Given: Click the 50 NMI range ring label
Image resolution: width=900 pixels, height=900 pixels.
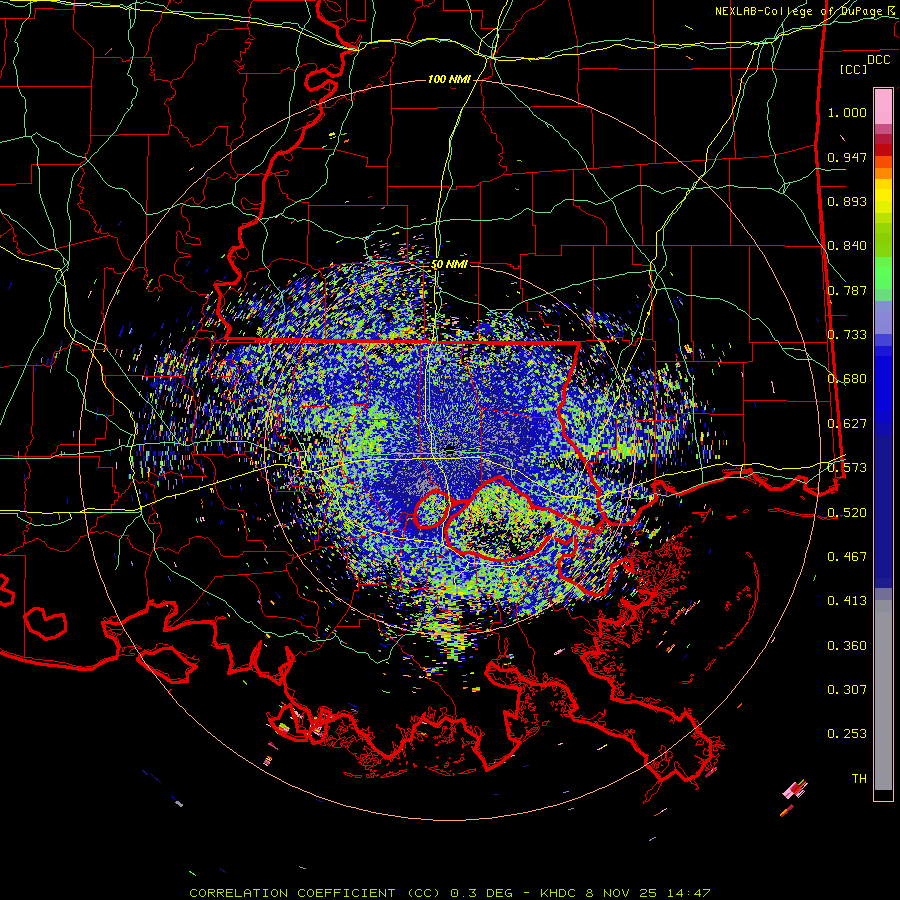Looking at the screenshot, I should pyautogui.click(x=449, y=265).
